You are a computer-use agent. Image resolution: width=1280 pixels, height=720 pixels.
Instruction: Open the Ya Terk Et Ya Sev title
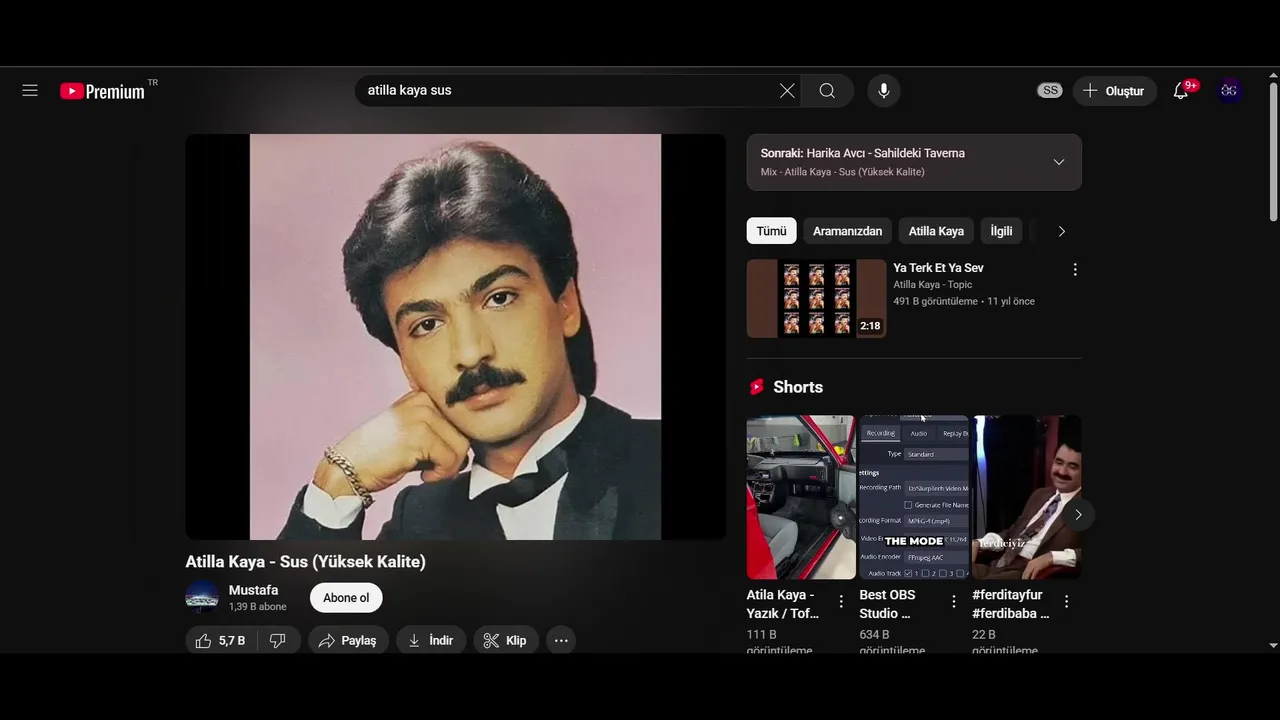[938, 268]
